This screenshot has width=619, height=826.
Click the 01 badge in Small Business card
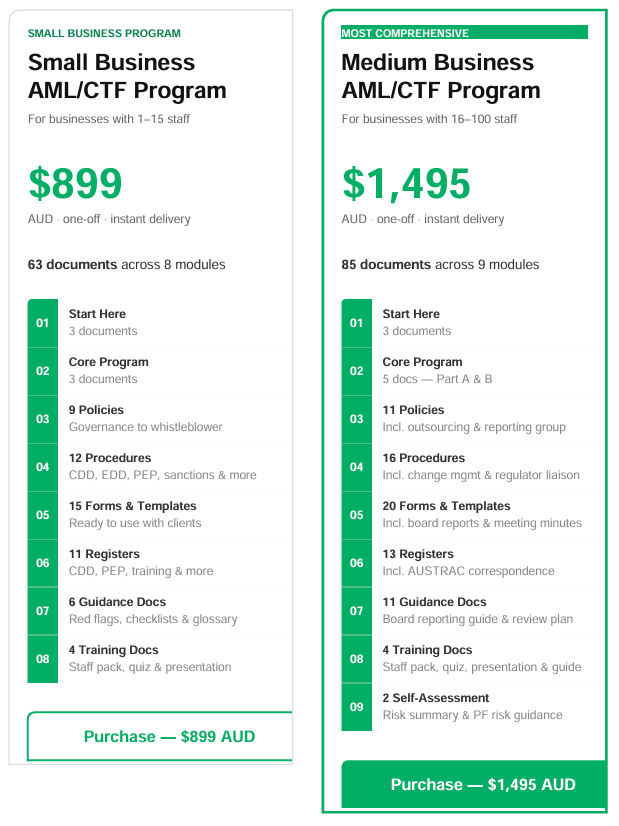click(x=43, y=323)
